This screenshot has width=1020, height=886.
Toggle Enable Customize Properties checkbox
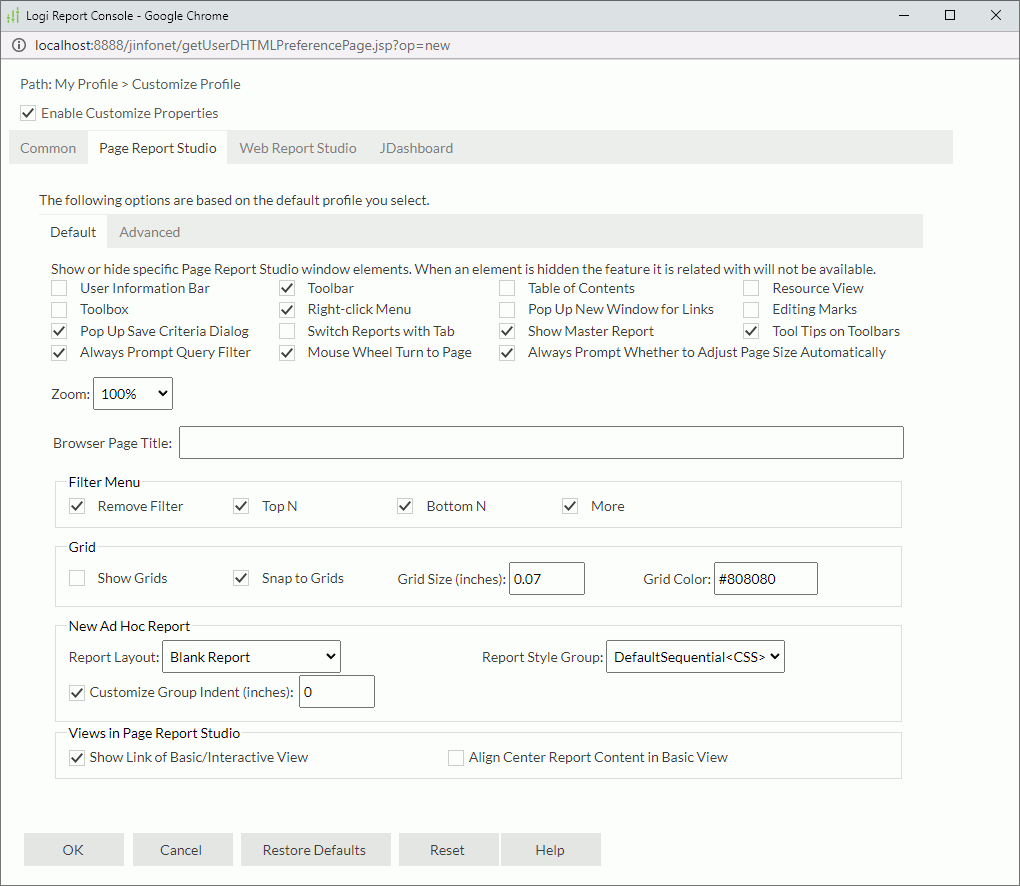[x=28, y=113]
